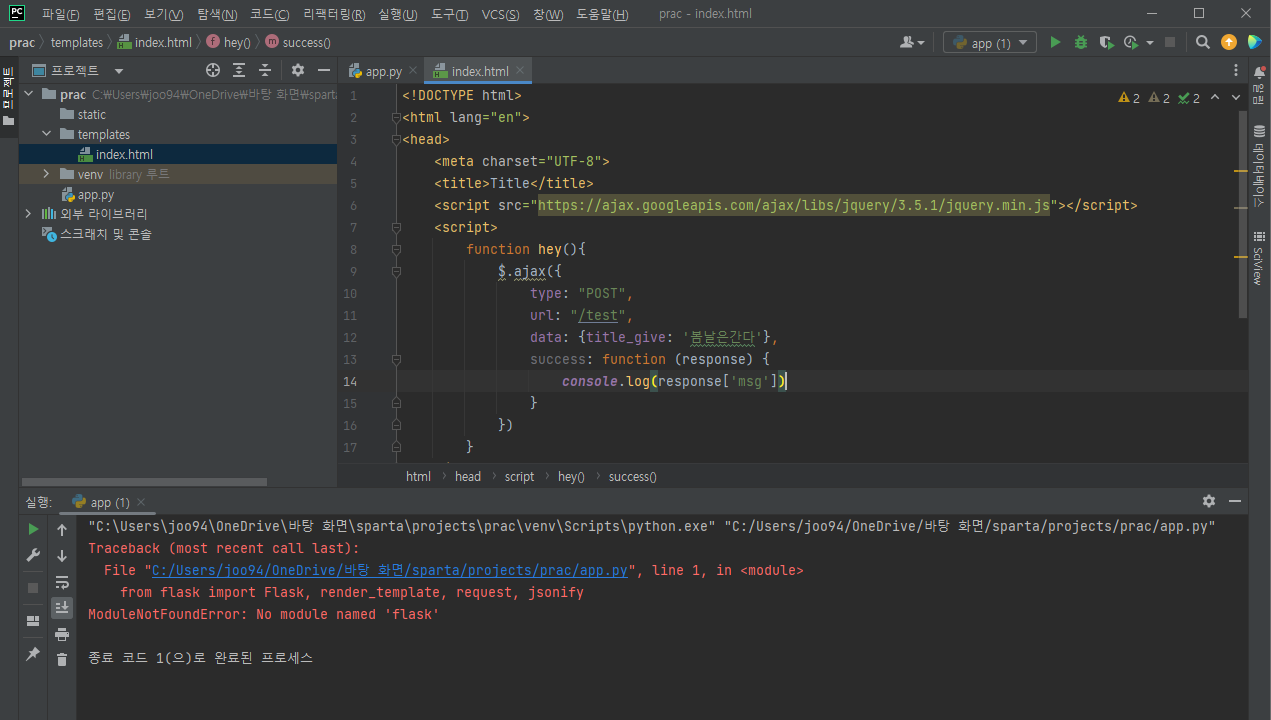Click the select opened file target icon
1271x720 pixels.
212,70
